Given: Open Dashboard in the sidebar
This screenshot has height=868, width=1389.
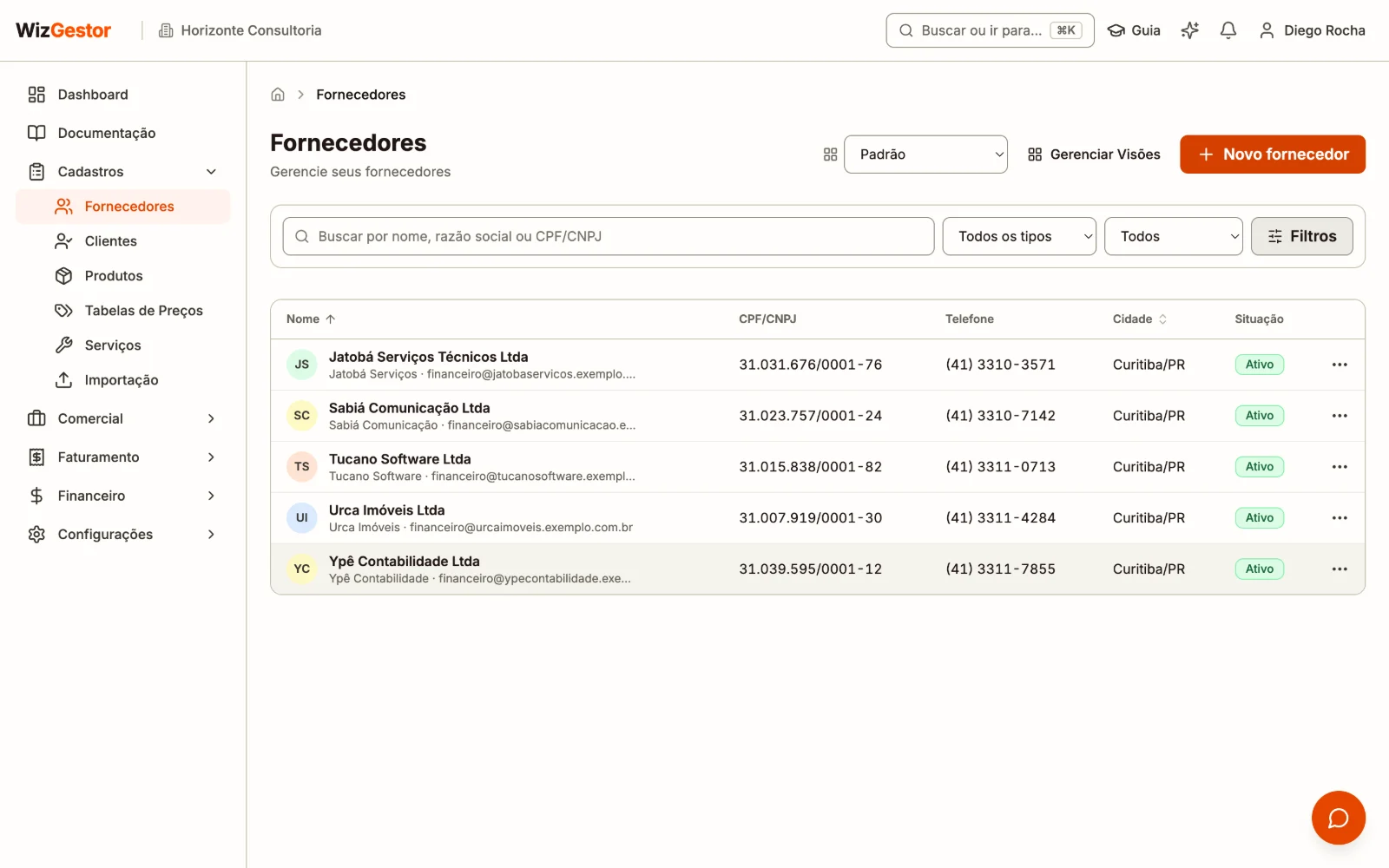Looking at the screenshot, I should tap(122, 95).
